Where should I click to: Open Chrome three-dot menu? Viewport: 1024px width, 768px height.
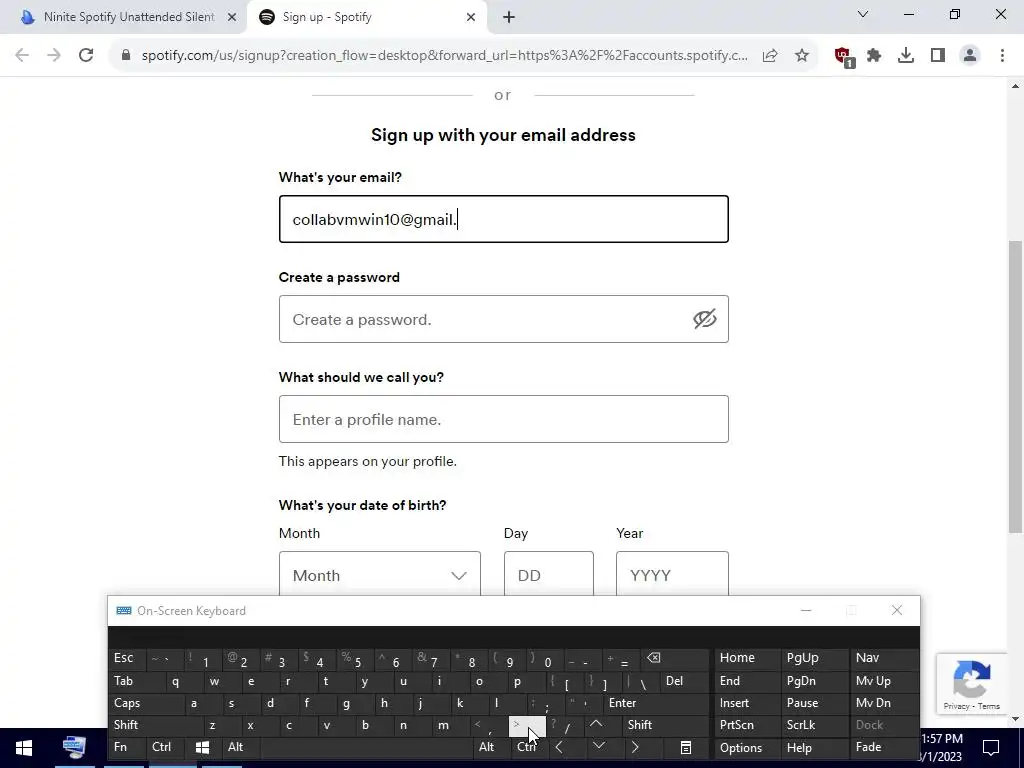tap(1002, 56)
